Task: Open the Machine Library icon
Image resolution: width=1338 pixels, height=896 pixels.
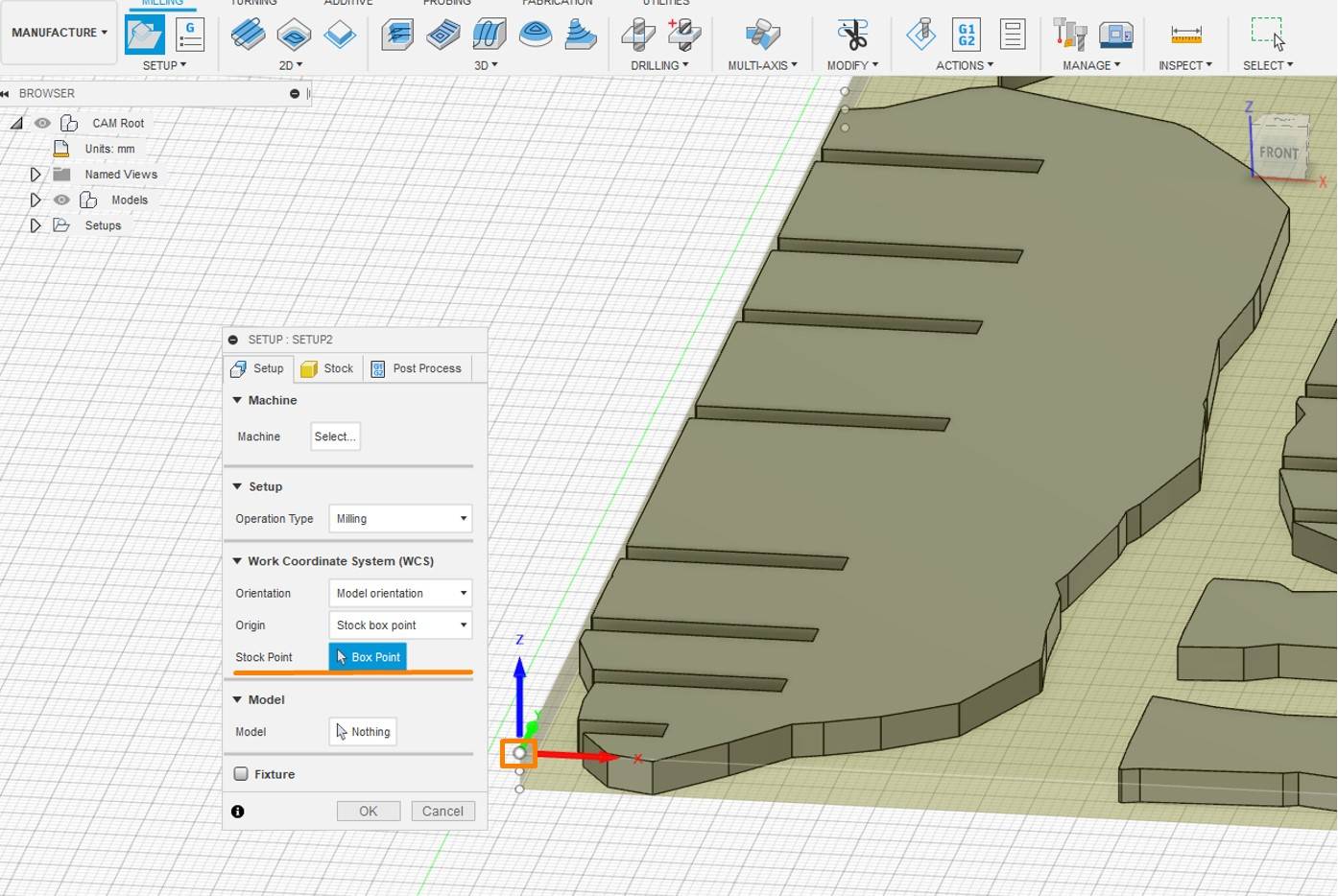Action: click(x=1115, y=35)
